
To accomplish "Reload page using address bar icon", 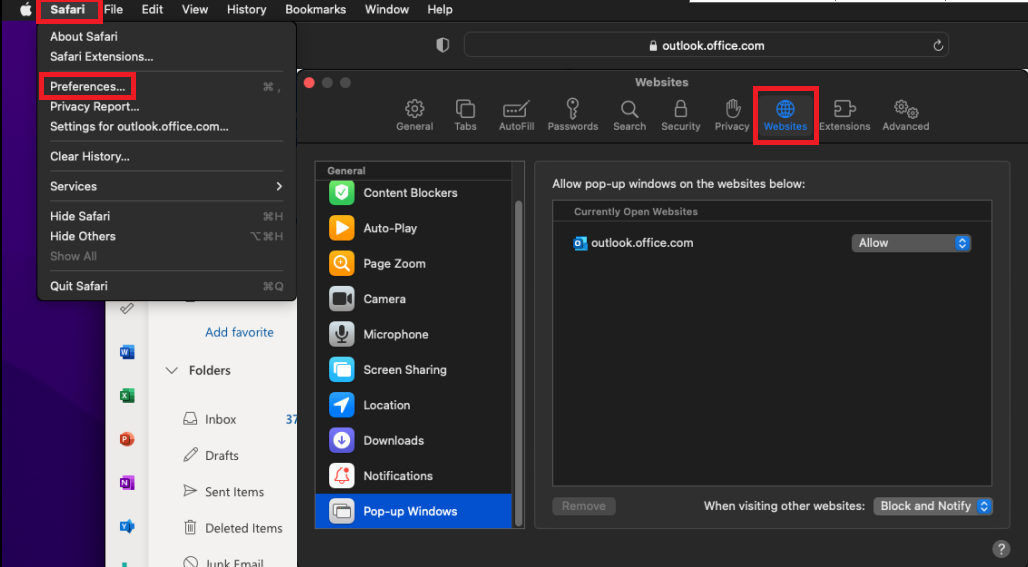I will (x=937, y=45).
